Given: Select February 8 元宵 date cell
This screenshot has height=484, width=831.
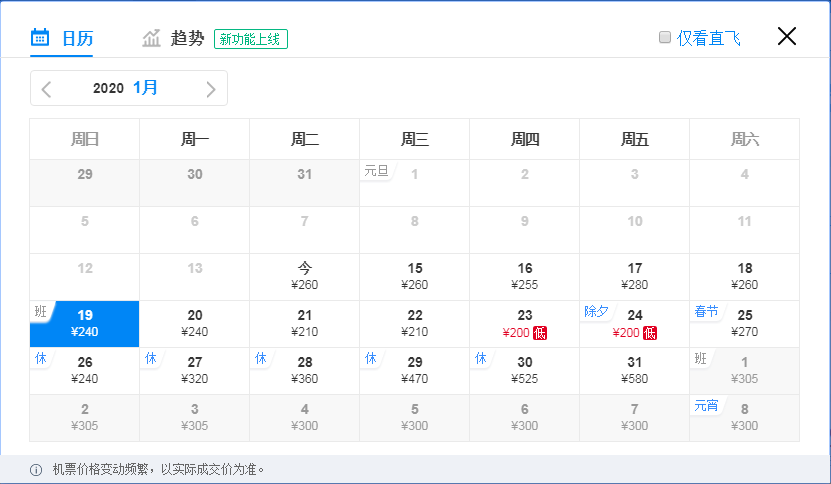Looking at the screenshot, I should coord(744,418).
